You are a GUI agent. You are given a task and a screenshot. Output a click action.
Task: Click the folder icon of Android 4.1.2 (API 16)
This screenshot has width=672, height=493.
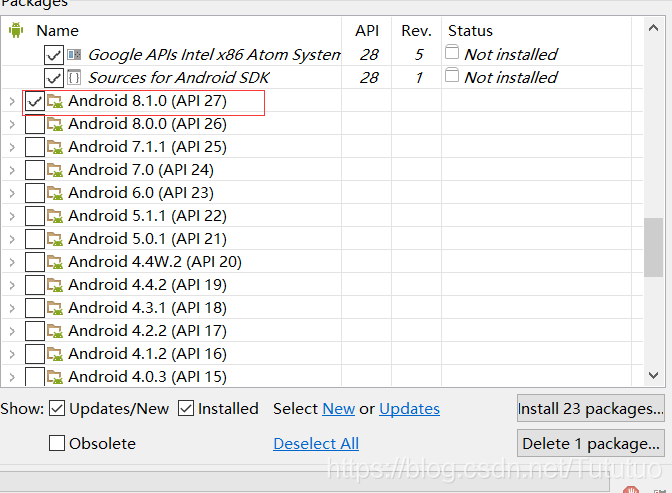[x=55, y=354]
